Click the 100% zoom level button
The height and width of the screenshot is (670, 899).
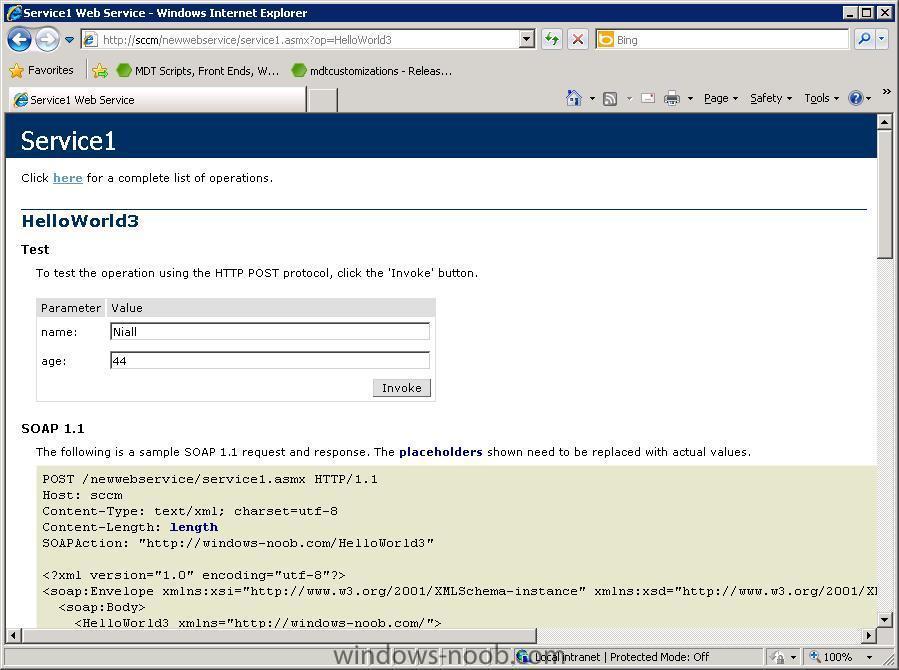[x=830, y=657]
